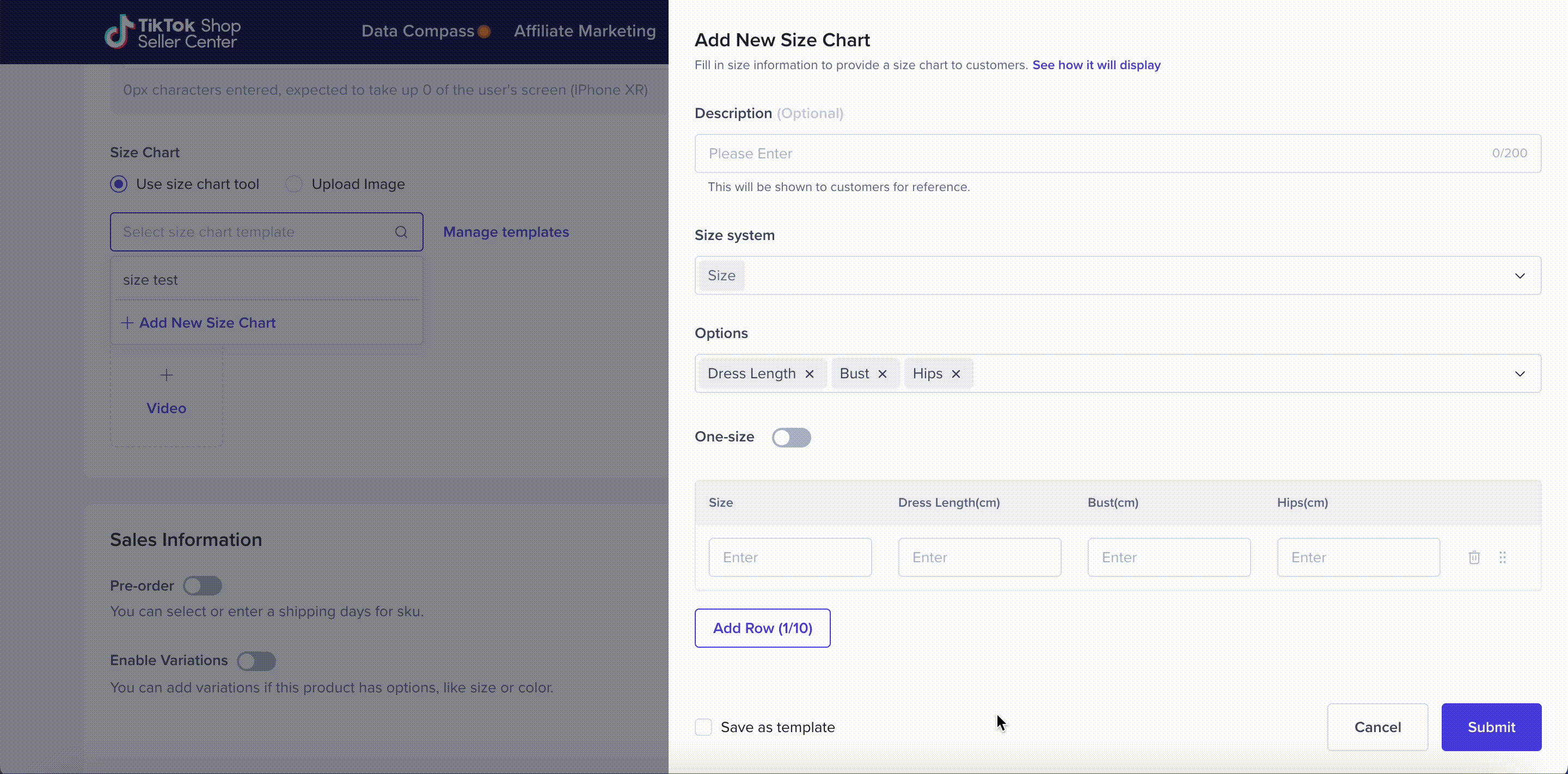The width and height of the screenshot is (1568, 774).
Task: Toggle the One-size switch
Action: [x=791, y=438]
